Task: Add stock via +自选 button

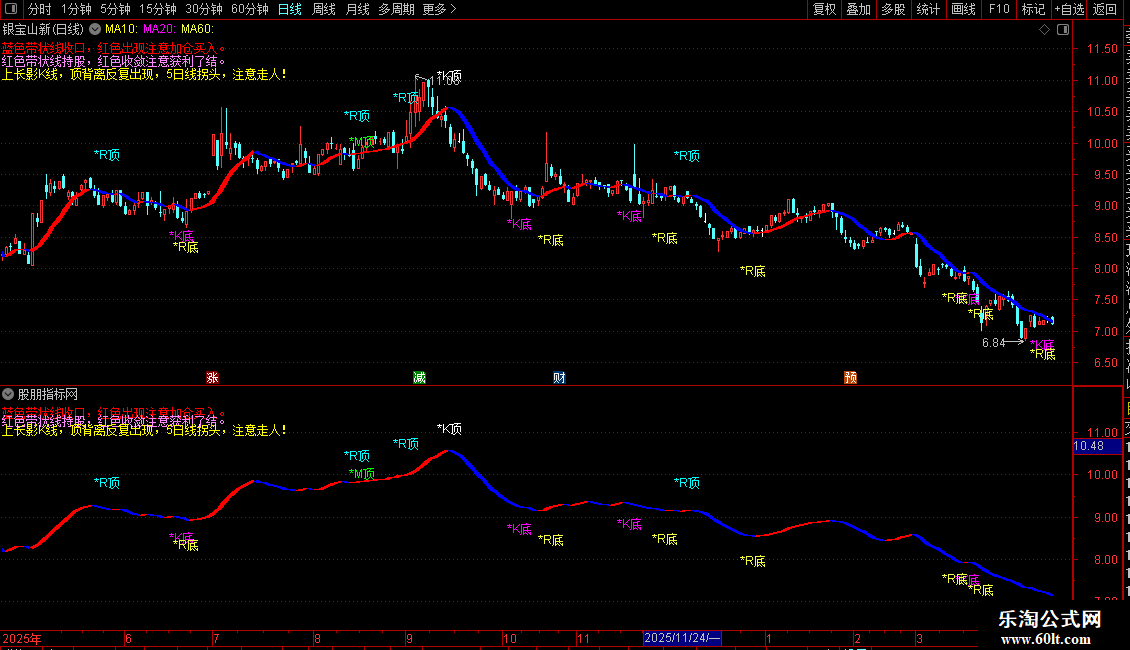Action: click(x=1069, y=9)
